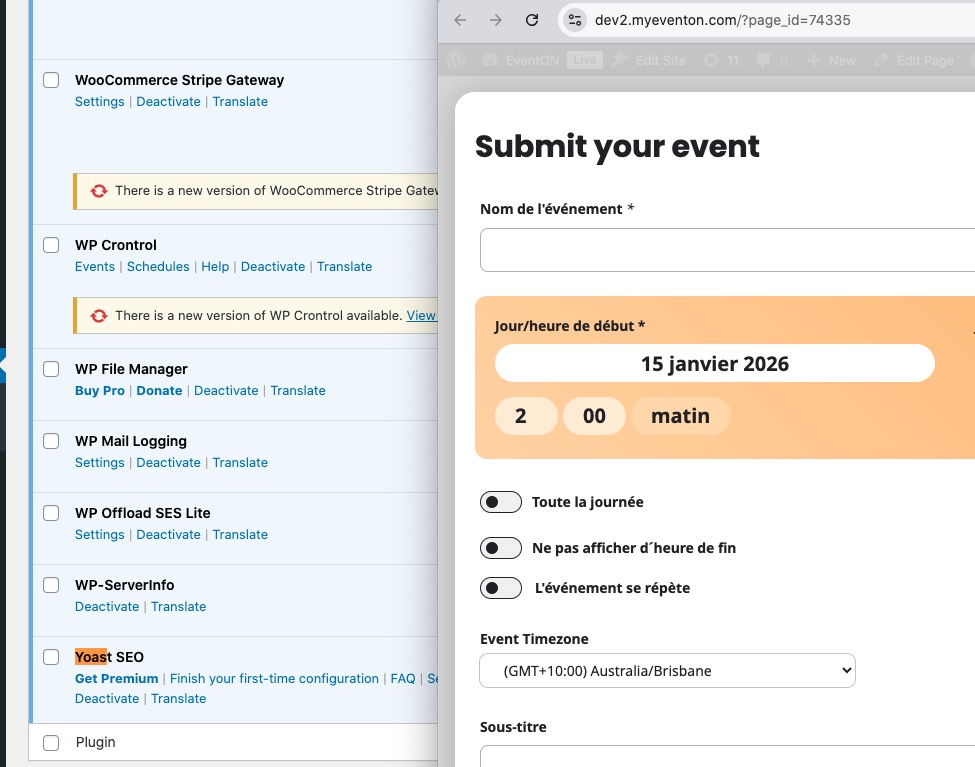Viewport: 975px width, 767px height.
Task: Open the "matin" AM/PM selector
Action: [680, 416]
